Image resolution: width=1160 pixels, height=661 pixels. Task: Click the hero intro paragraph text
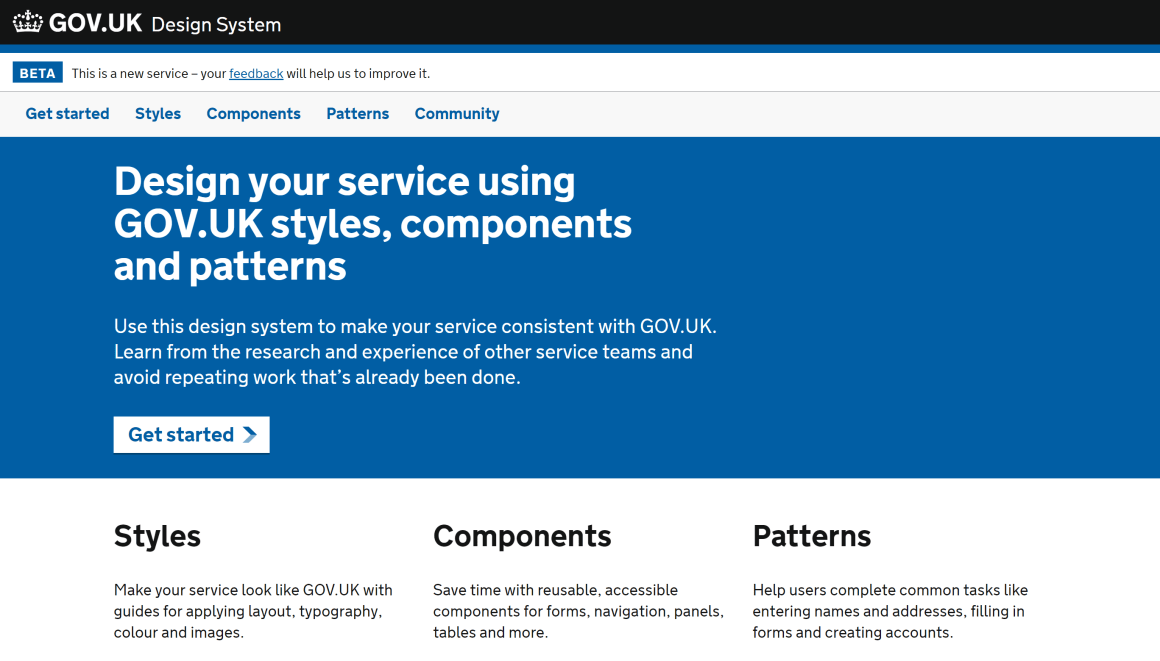(415, 352)
